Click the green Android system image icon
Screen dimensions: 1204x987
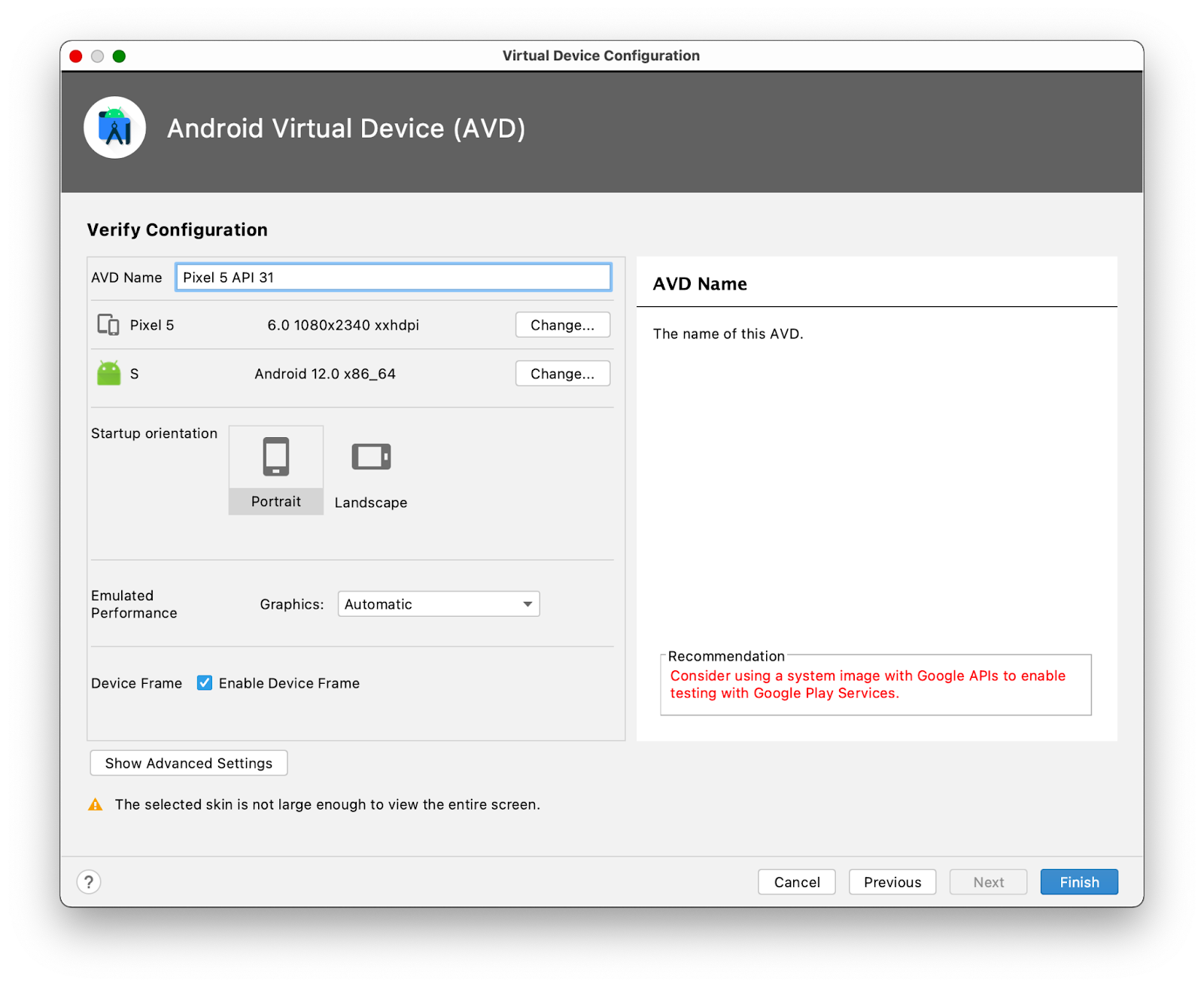tap(109, 373)
